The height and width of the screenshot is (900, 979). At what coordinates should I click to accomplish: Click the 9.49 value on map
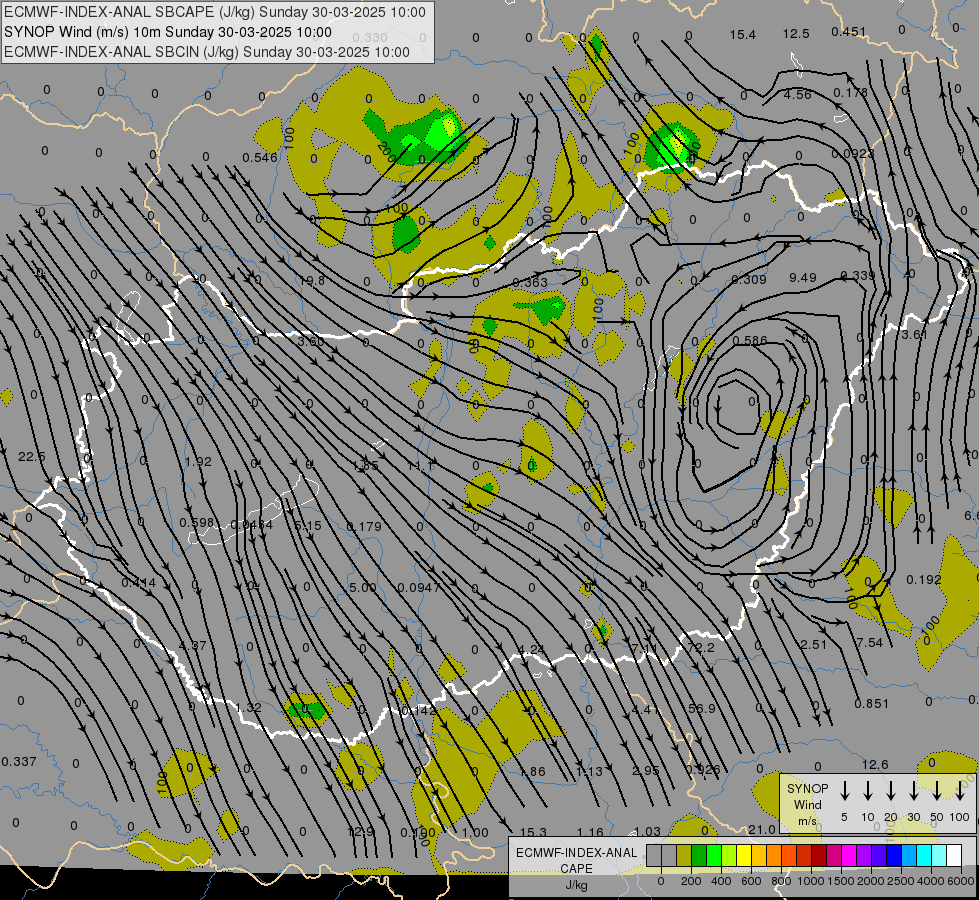[802, 277]
